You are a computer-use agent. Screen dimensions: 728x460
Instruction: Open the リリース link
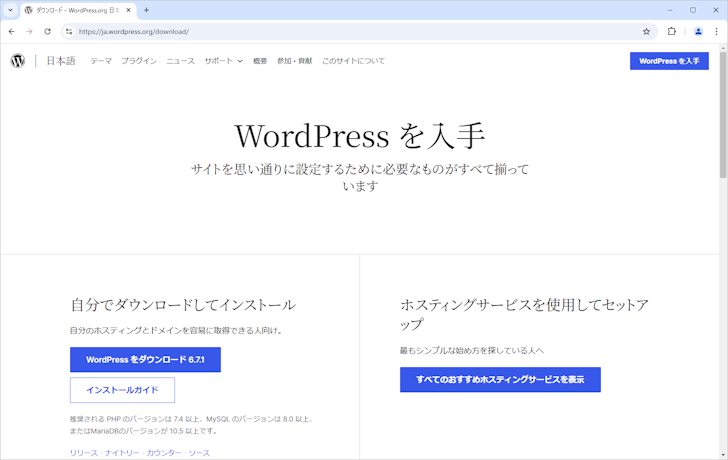pyautogui.click(x=84, y=453)
